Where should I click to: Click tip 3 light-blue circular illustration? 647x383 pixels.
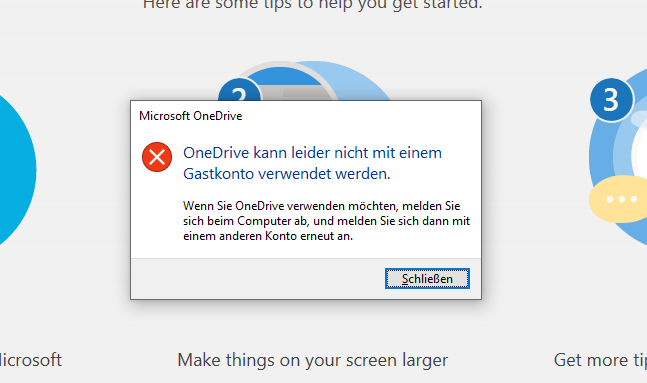[x=619, y=159]
